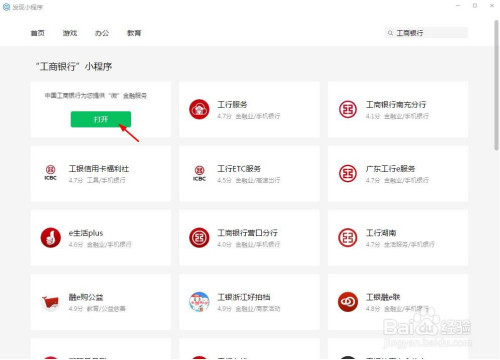Image resolution: width=500 pixels, height=360 pixels.
Task: Open the 融e购公益 icon
Action: click(50, 302)
